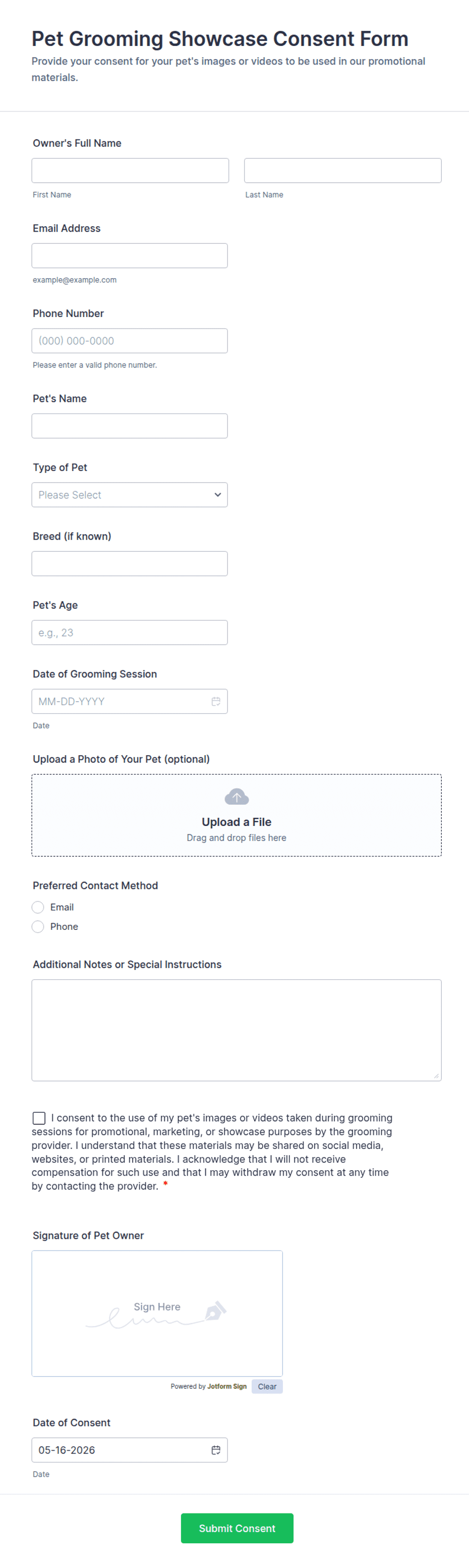Open the Jotform Sign link
Viewport: 469px width, 1568px height.
tap(227, 1386)
